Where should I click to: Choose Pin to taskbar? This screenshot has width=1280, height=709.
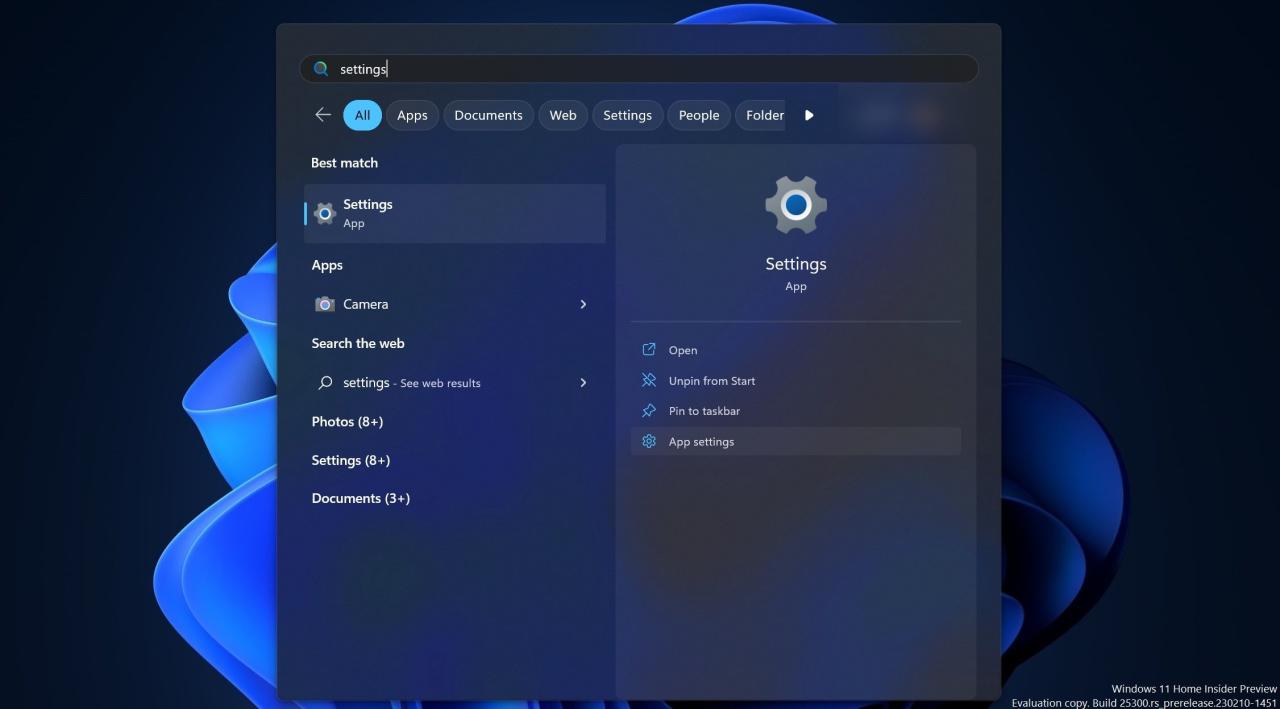tap(796, 411)
